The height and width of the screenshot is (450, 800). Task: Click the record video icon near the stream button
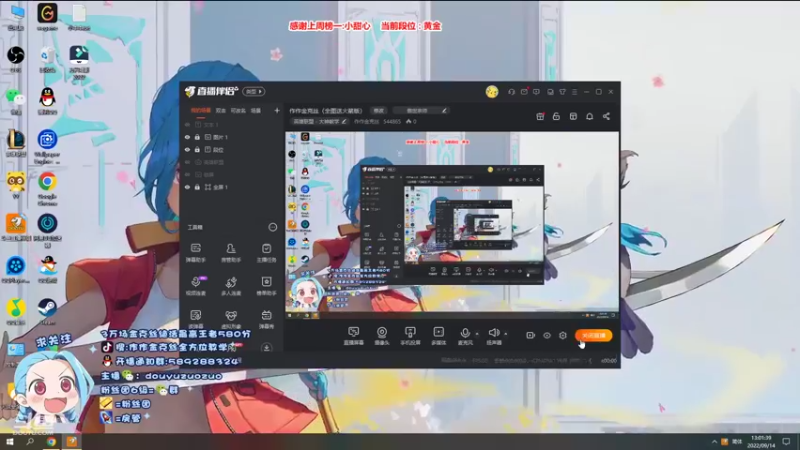531,335
